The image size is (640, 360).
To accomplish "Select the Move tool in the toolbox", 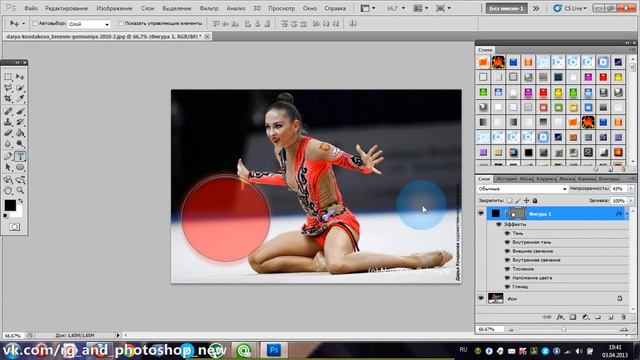I will tap(20, 77).
